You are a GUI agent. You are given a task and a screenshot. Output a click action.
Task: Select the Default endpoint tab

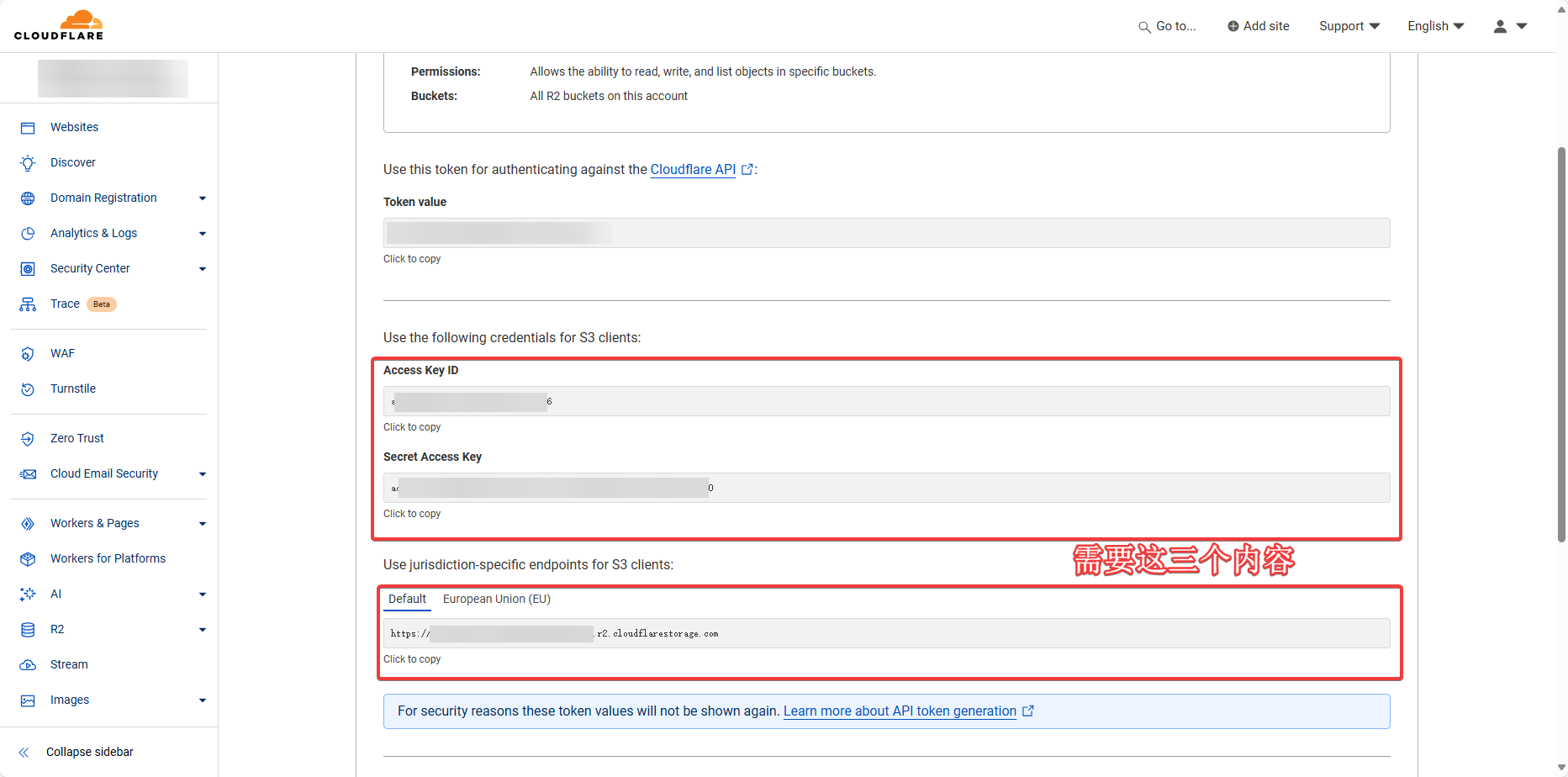click(x=407, y=599)
